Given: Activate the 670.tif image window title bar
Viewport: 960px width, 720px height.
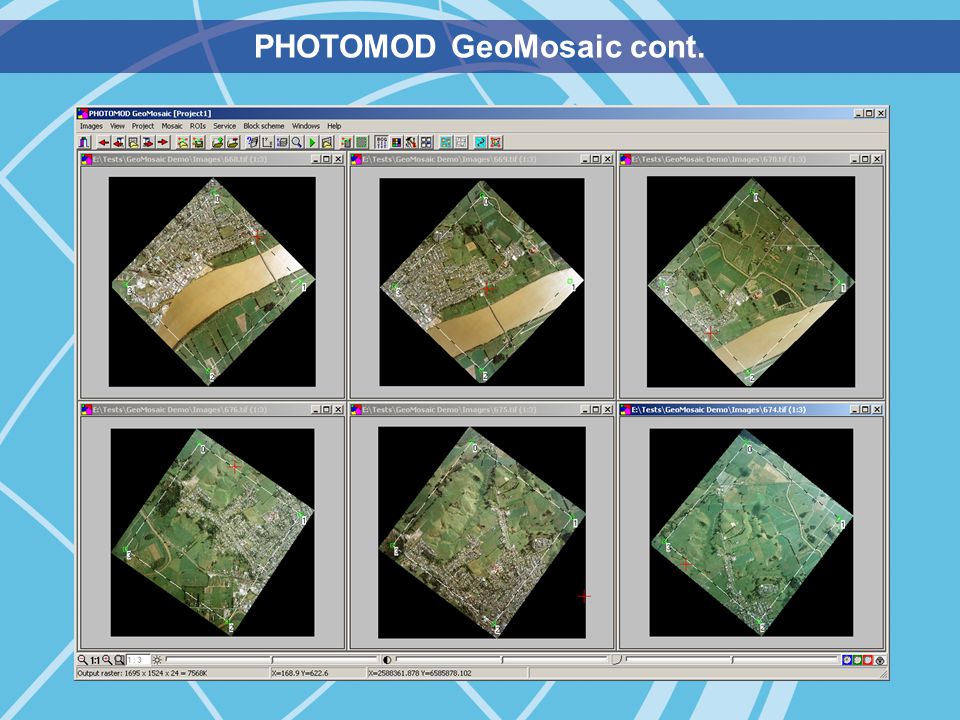Looking at the screenshot, I should (x=751, y=159).
